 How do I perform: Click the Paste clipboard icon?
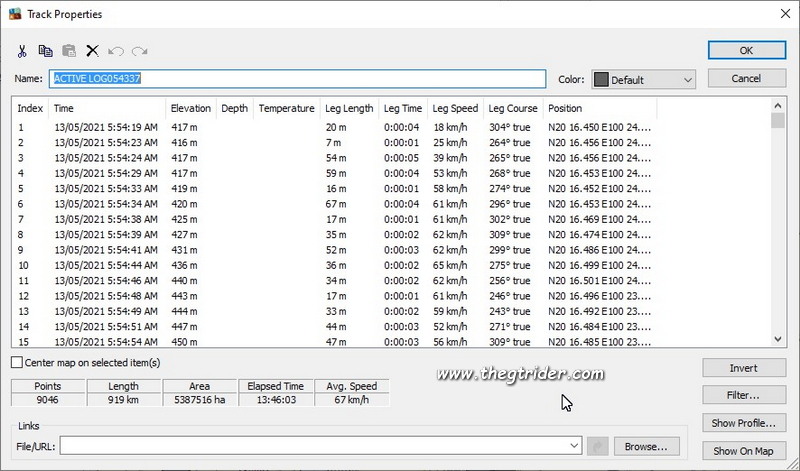69,51
